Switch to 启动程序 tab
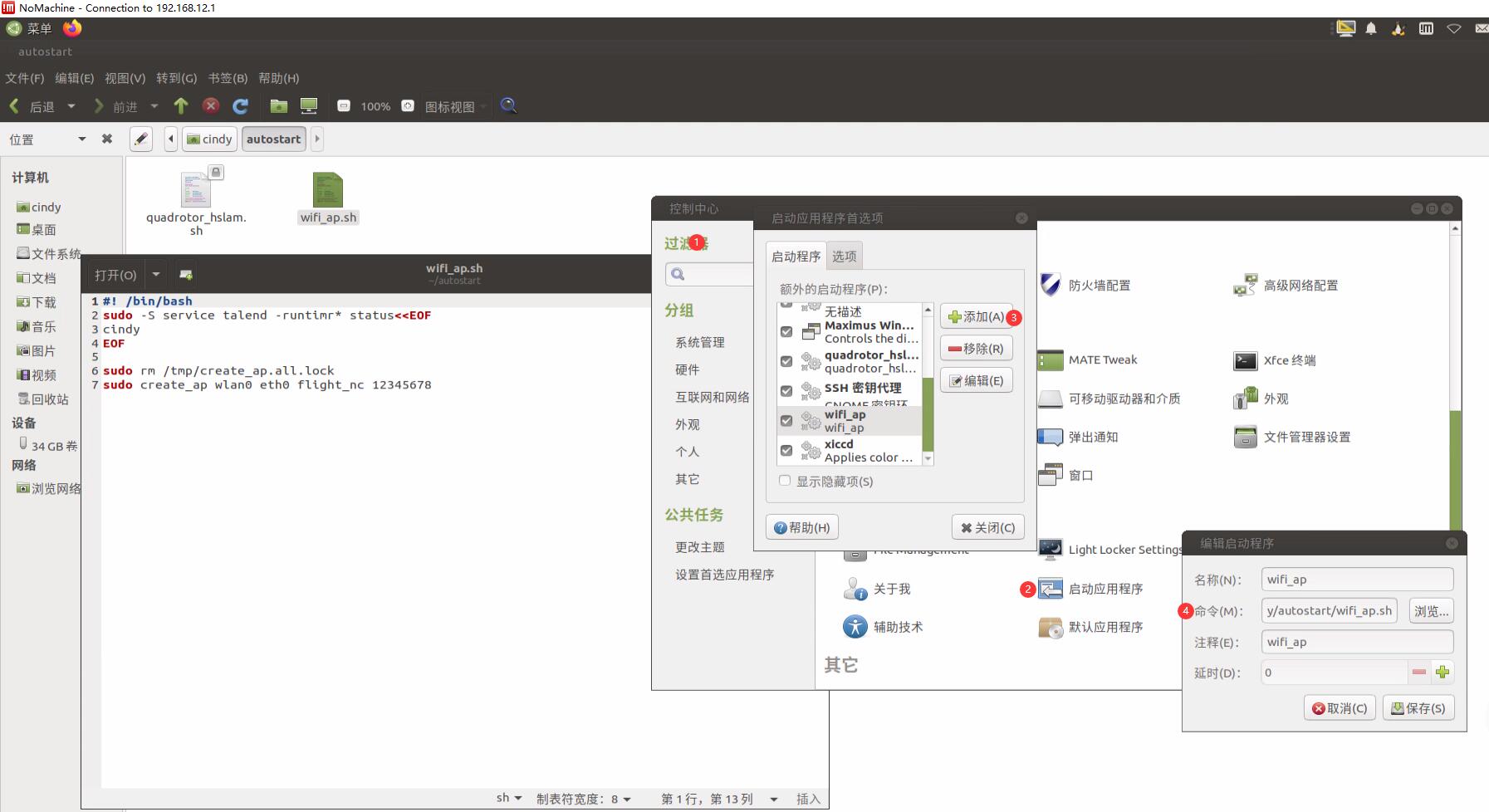The image size is (1489, 812). 796,256
